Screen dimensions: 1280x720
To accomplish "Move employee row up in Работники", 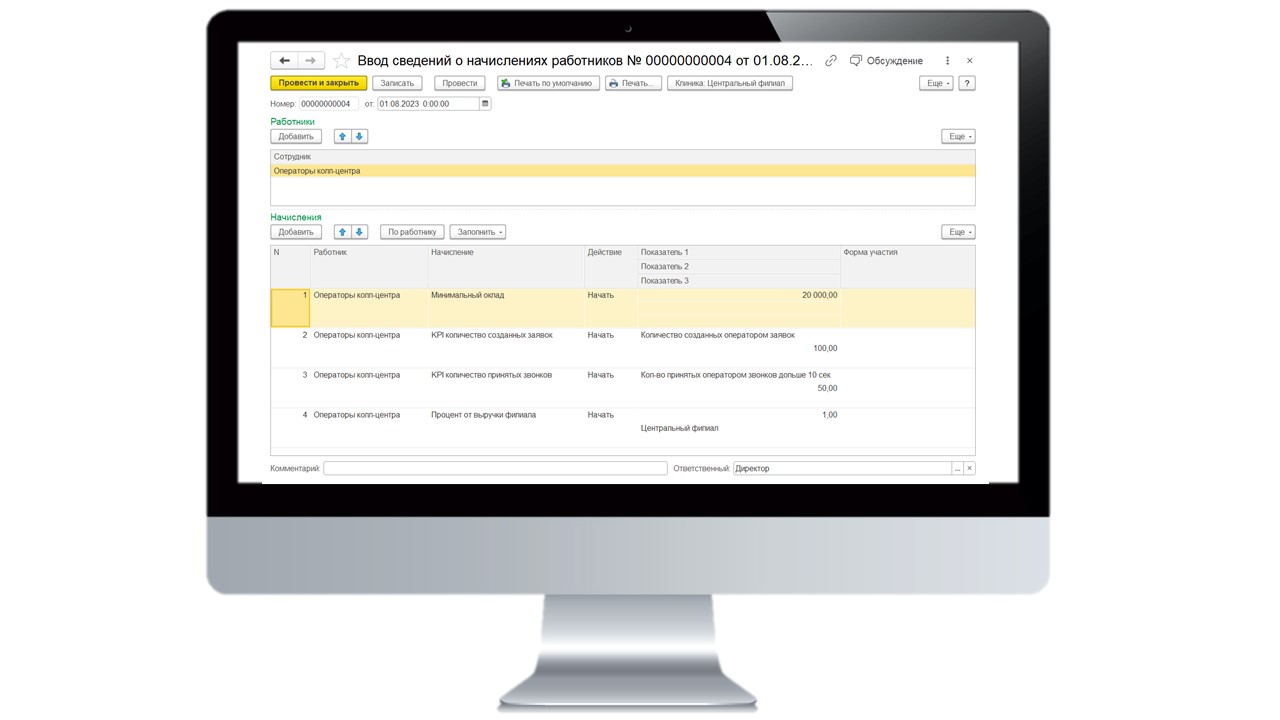I will [x=342, y=136].
